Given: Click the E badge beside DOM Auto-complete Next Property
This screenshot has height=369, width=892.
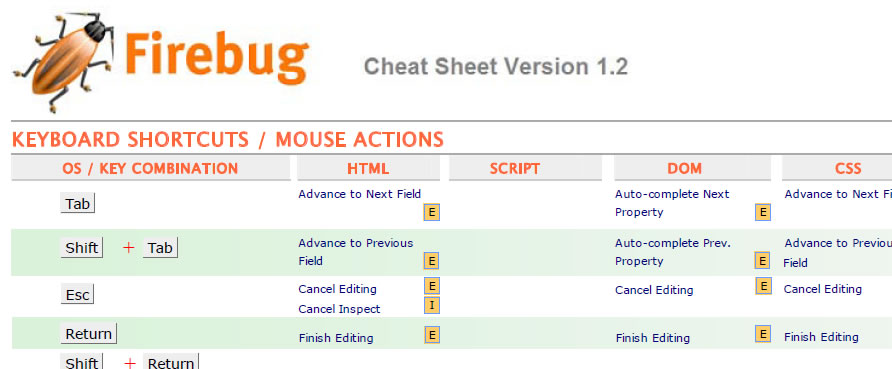Looking at the screenshot, I should click(x=763, y=213).
